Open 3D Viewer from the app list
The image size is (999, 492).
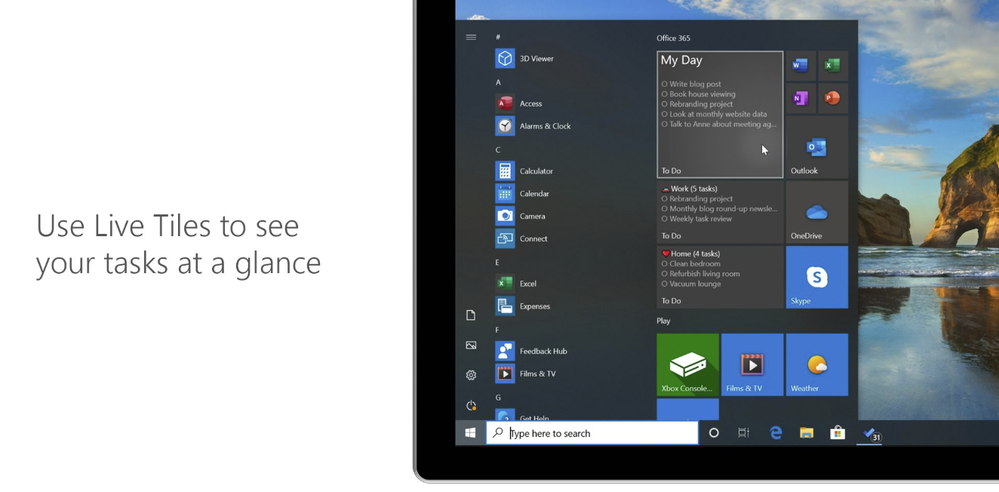[524, 59]
